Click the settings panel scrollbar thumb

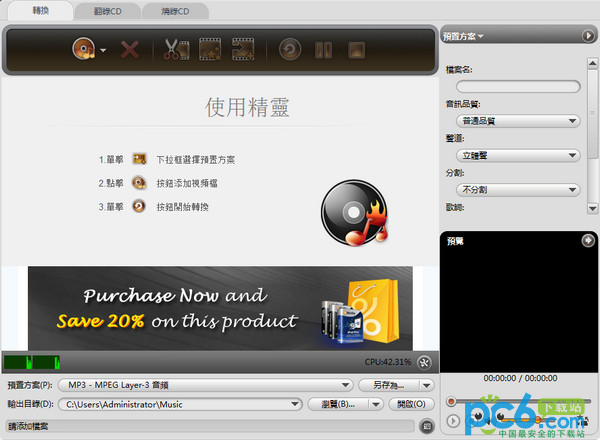(x=593, y=113)
